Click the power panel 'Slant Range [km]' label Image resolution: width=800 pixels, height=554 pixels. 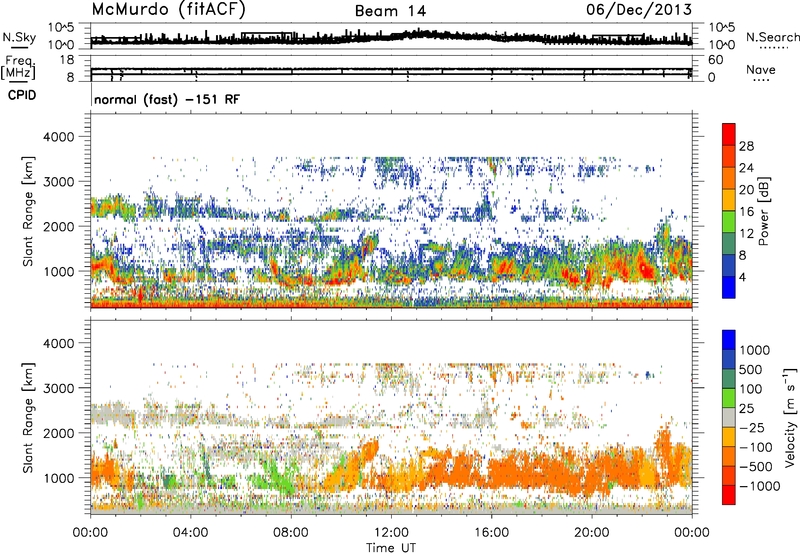pos(28,211)
